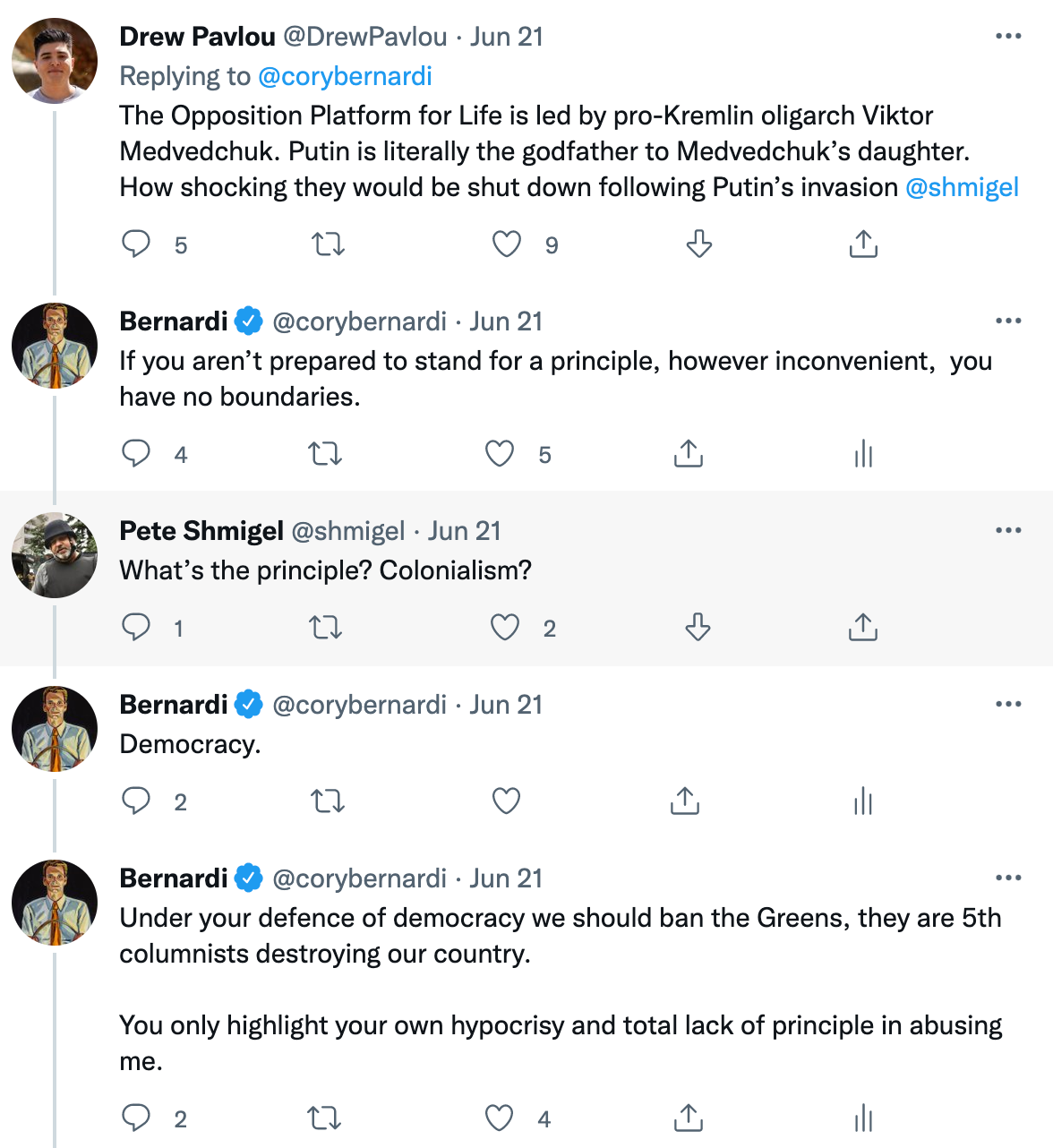Reply to Drew Pavlou's tweet
This screenshot has height=1148, width=1053.
point(136,244)
